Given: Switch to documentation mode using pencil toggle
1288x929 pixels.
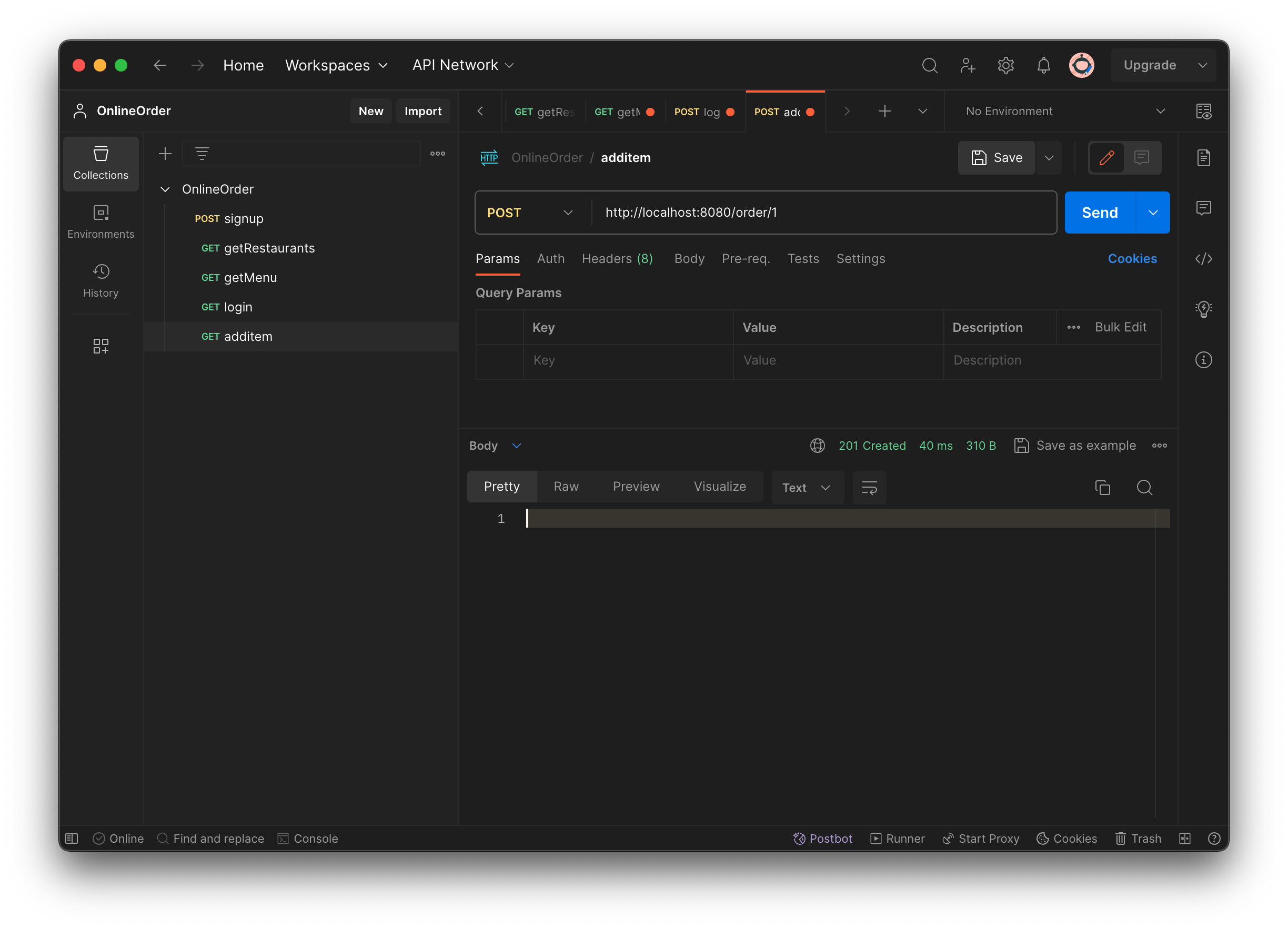Looking at the screenshot, I should (x=1106, y=157).
